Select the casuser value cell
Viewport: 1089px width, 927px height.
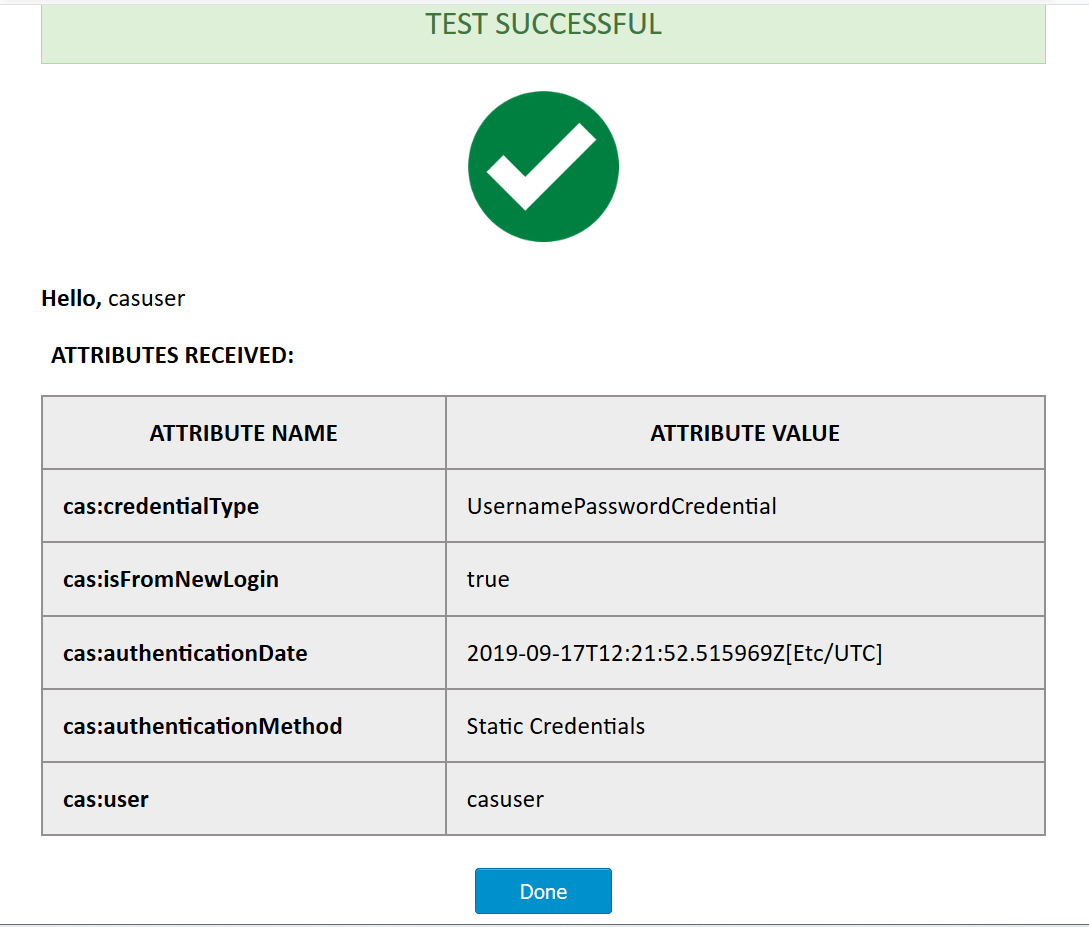pos(504,799)
